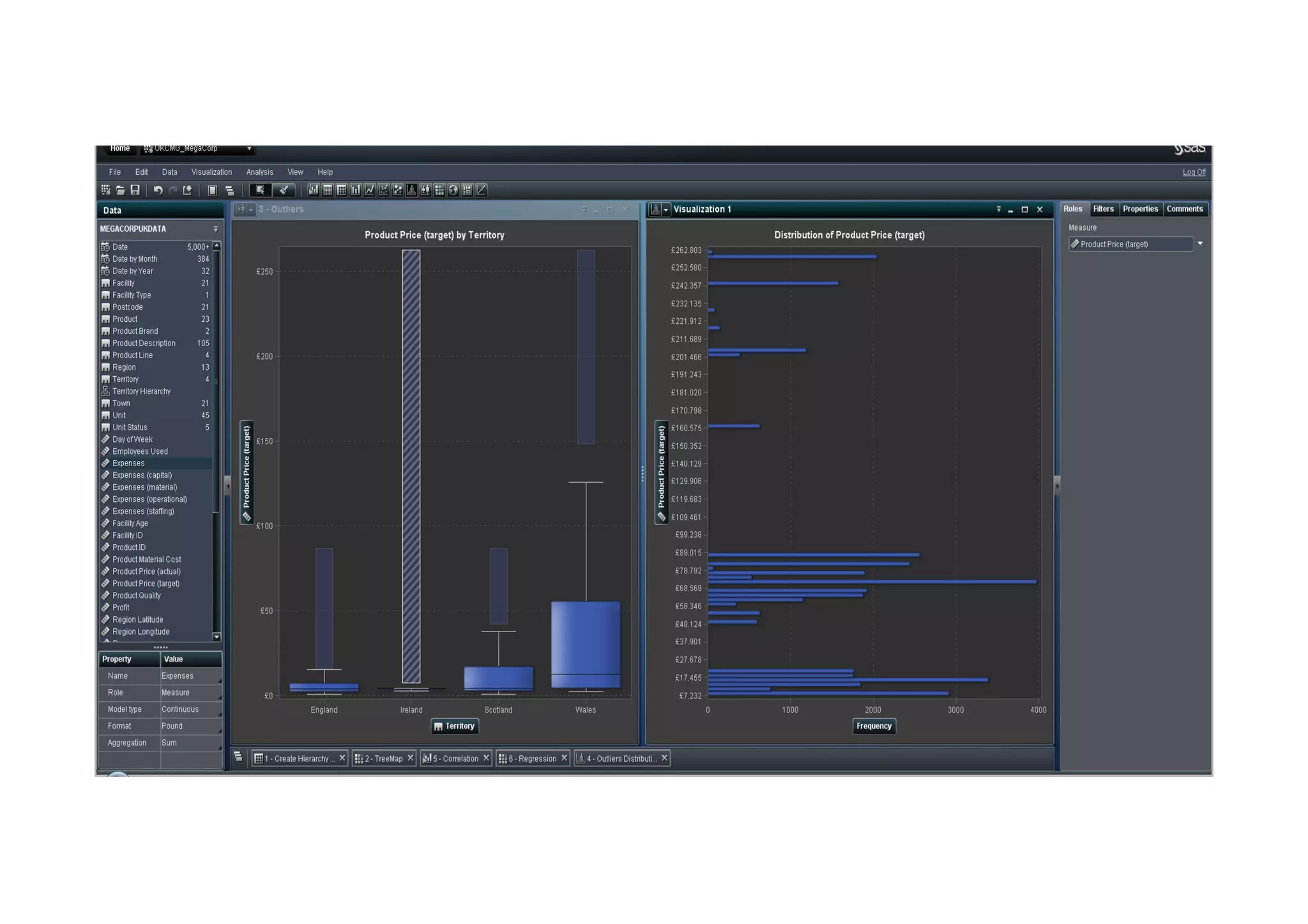Screen dimensions: 1308x924
Task: Click the undo arrow icon
Action: 158,190
